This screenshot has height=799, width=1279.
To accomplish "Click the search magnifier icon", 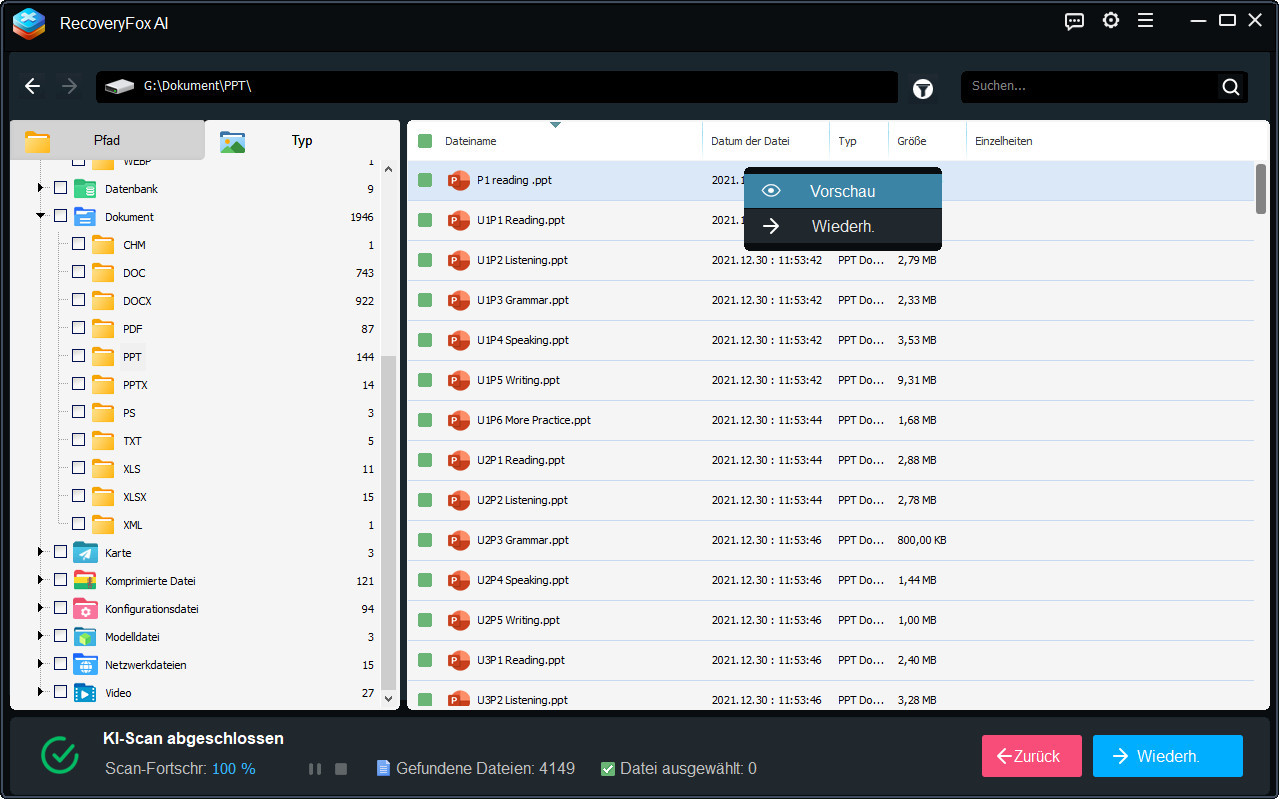I will (1231, 87).
